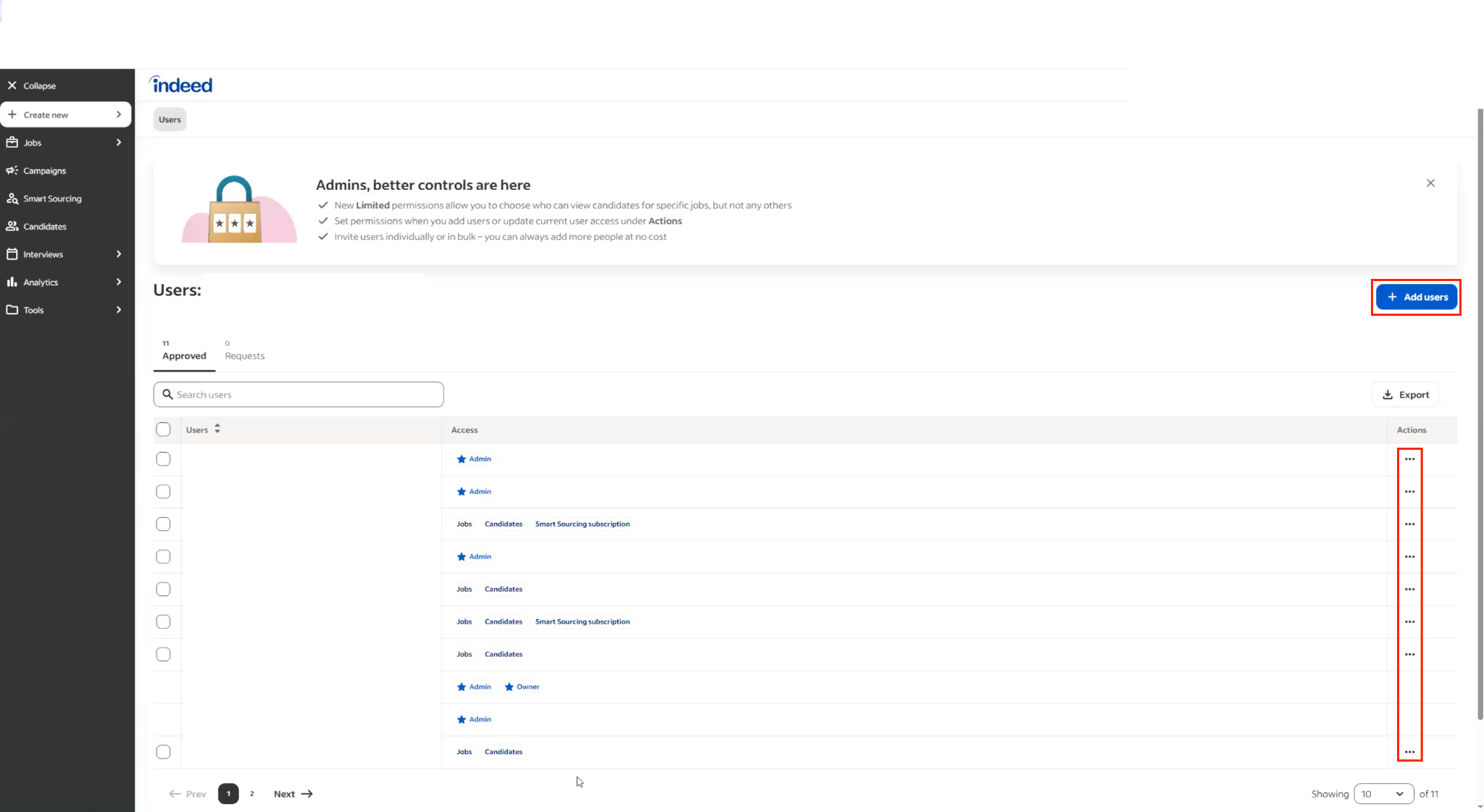Click the Indeed logo
Viewport: 1484px width, 812px height.
[181, 85]
